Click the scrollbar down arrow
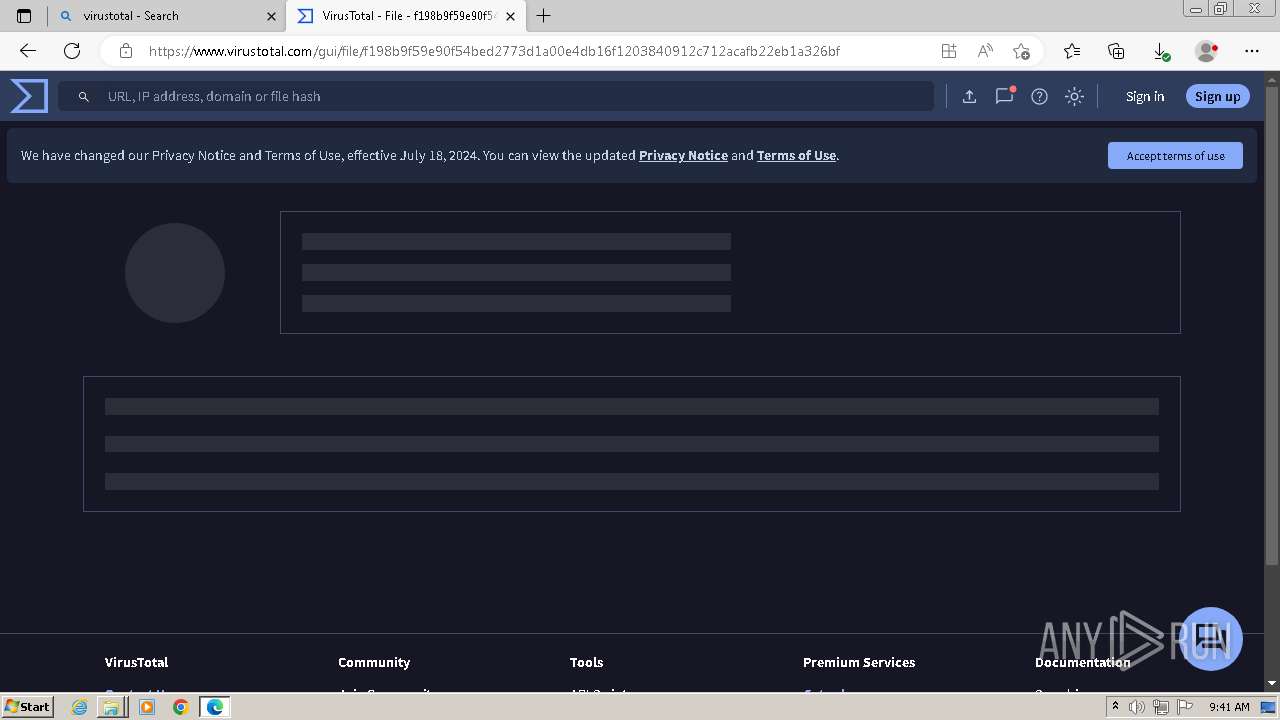1280x720 pixels. [1272, 683]
